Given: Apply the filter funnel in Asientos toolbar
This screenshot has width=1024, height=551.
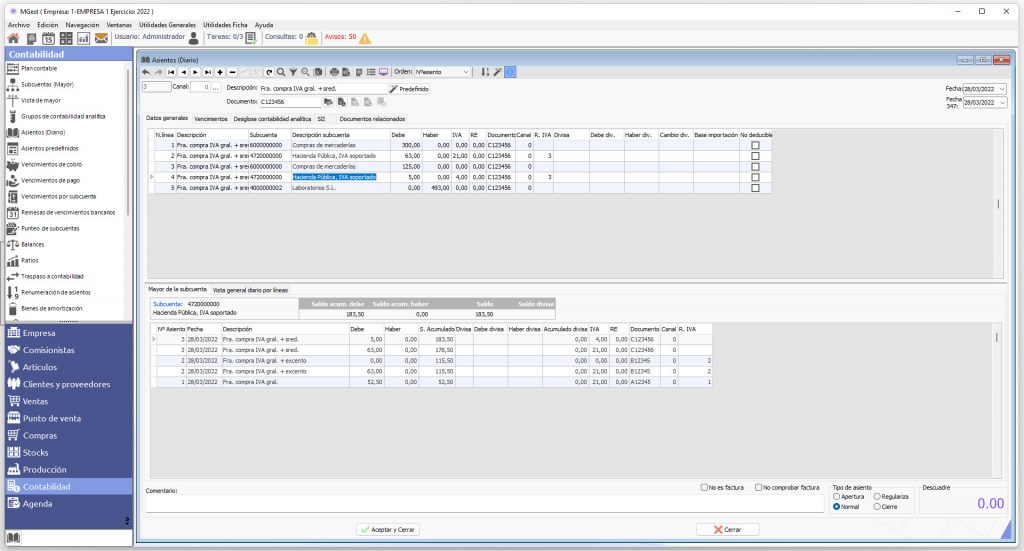Looking at the screenshot, I should [x=293, y=72].
